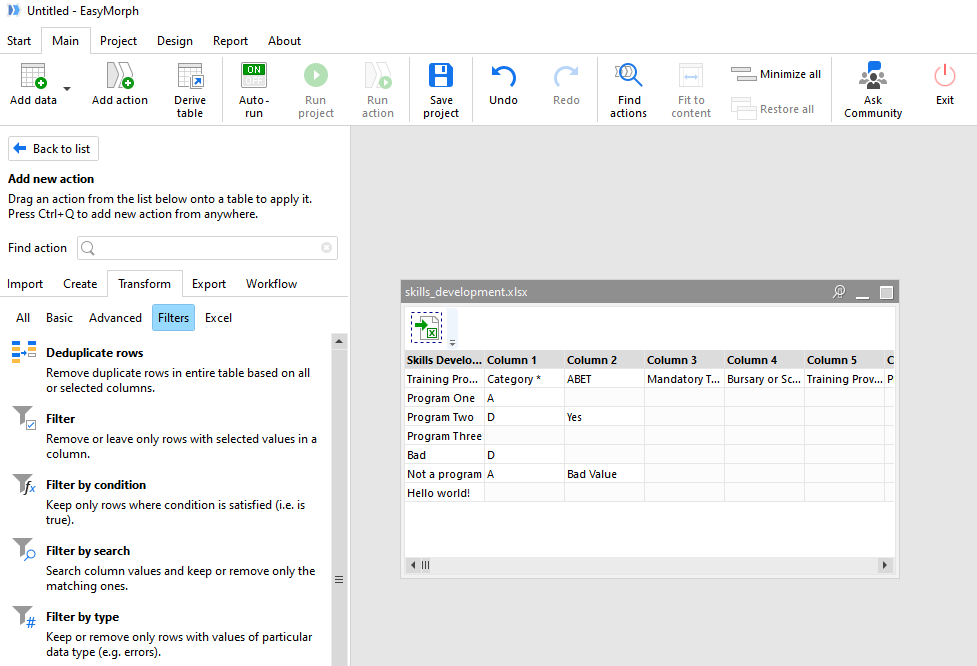This screenshot has height=666, width=977.
Task: Click the Undo arrow icon
Action: 503,76
